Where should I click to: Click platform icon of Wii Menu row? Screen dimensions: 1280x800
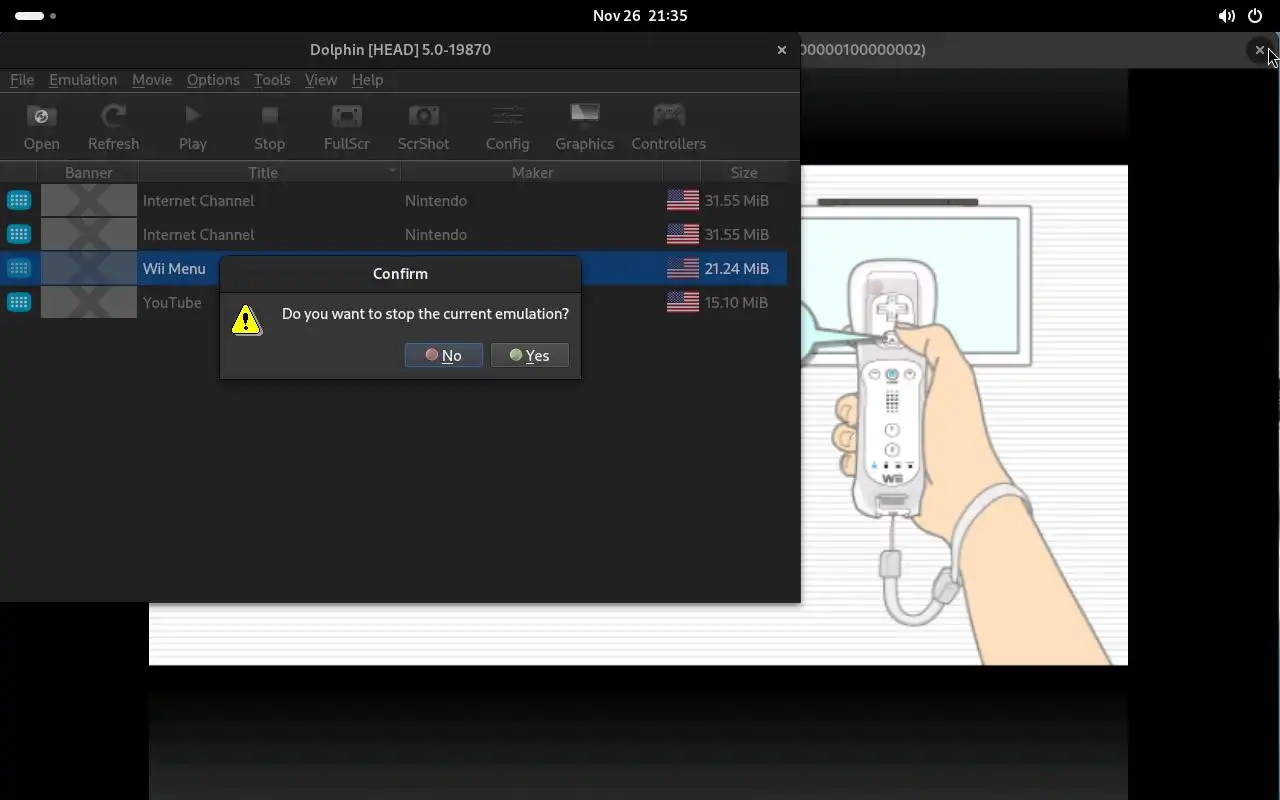(x=19, y=268)
